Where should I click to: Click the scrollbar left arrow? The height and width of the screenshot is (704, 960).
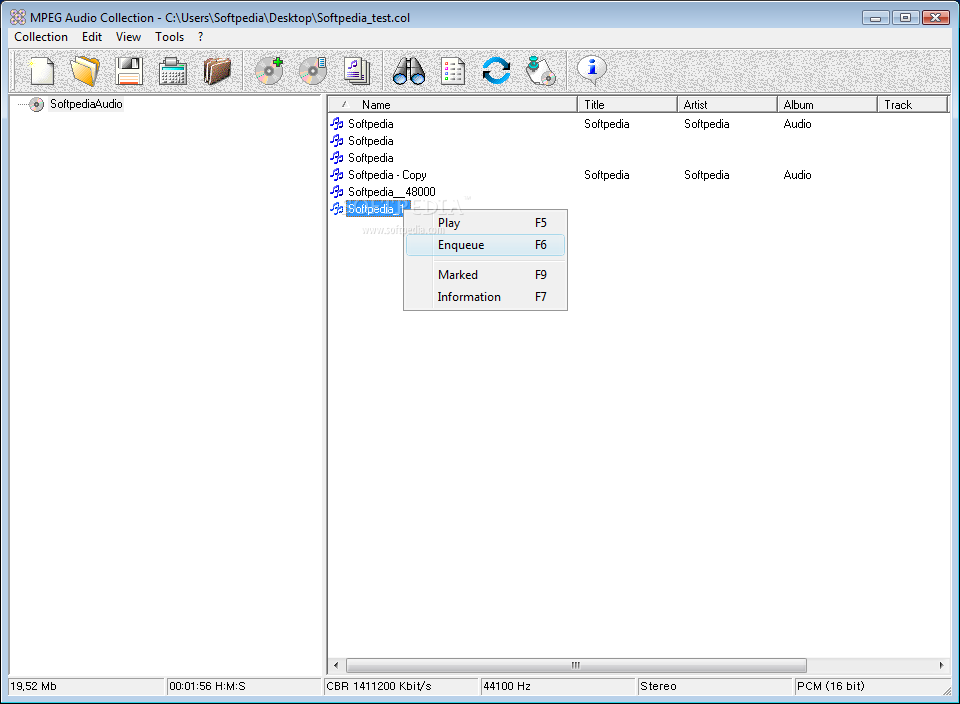coord(336,665)
